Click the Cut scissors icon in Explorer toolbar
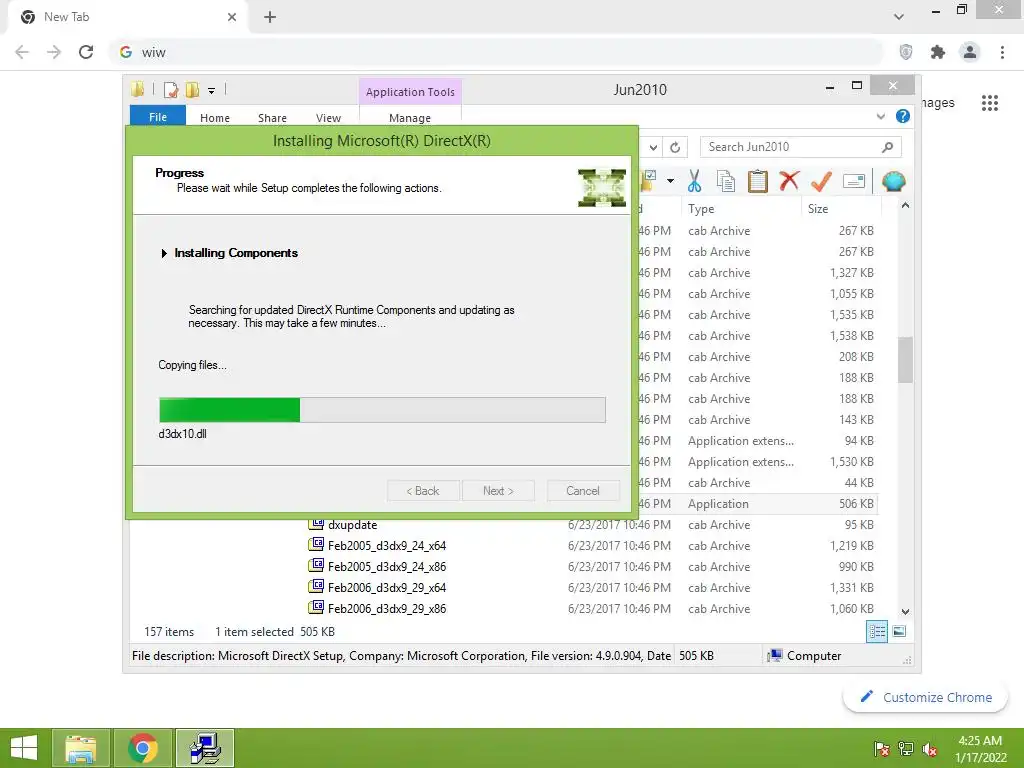Image resolution: width=1024 pixels, height=768 pixels. [694, 181]
